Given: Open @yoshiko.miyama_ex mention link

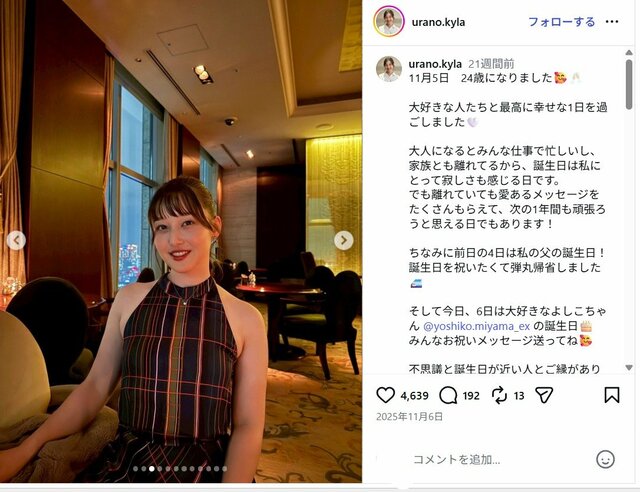Looking at the screenshot, I should tap(477, 326).
